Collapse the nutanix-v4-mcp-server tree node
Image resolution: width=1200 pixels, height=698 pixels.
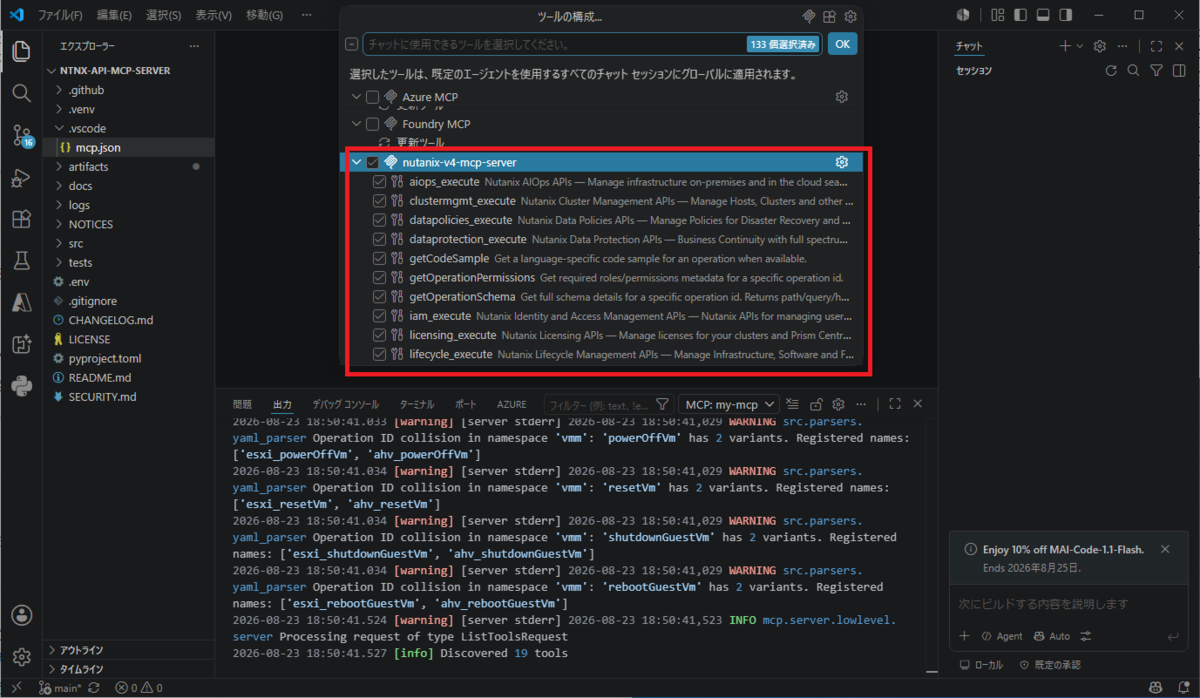click(357, 162)
